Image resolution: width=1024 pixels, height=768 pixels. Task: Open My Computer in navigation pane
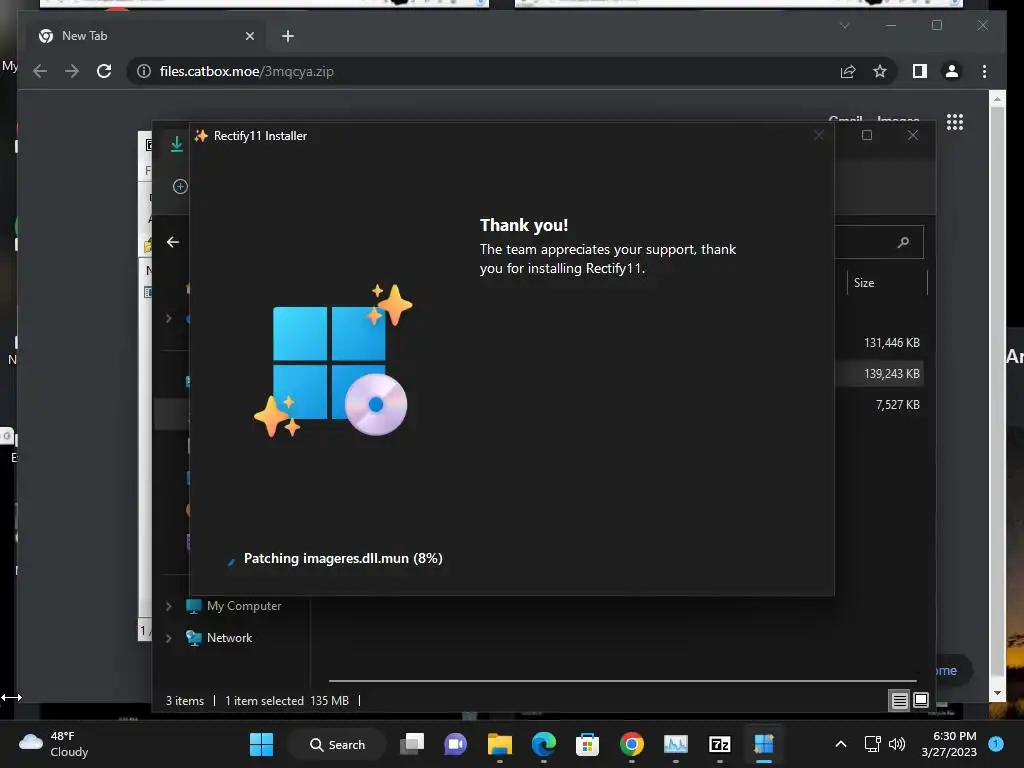(x=234, y=606)
